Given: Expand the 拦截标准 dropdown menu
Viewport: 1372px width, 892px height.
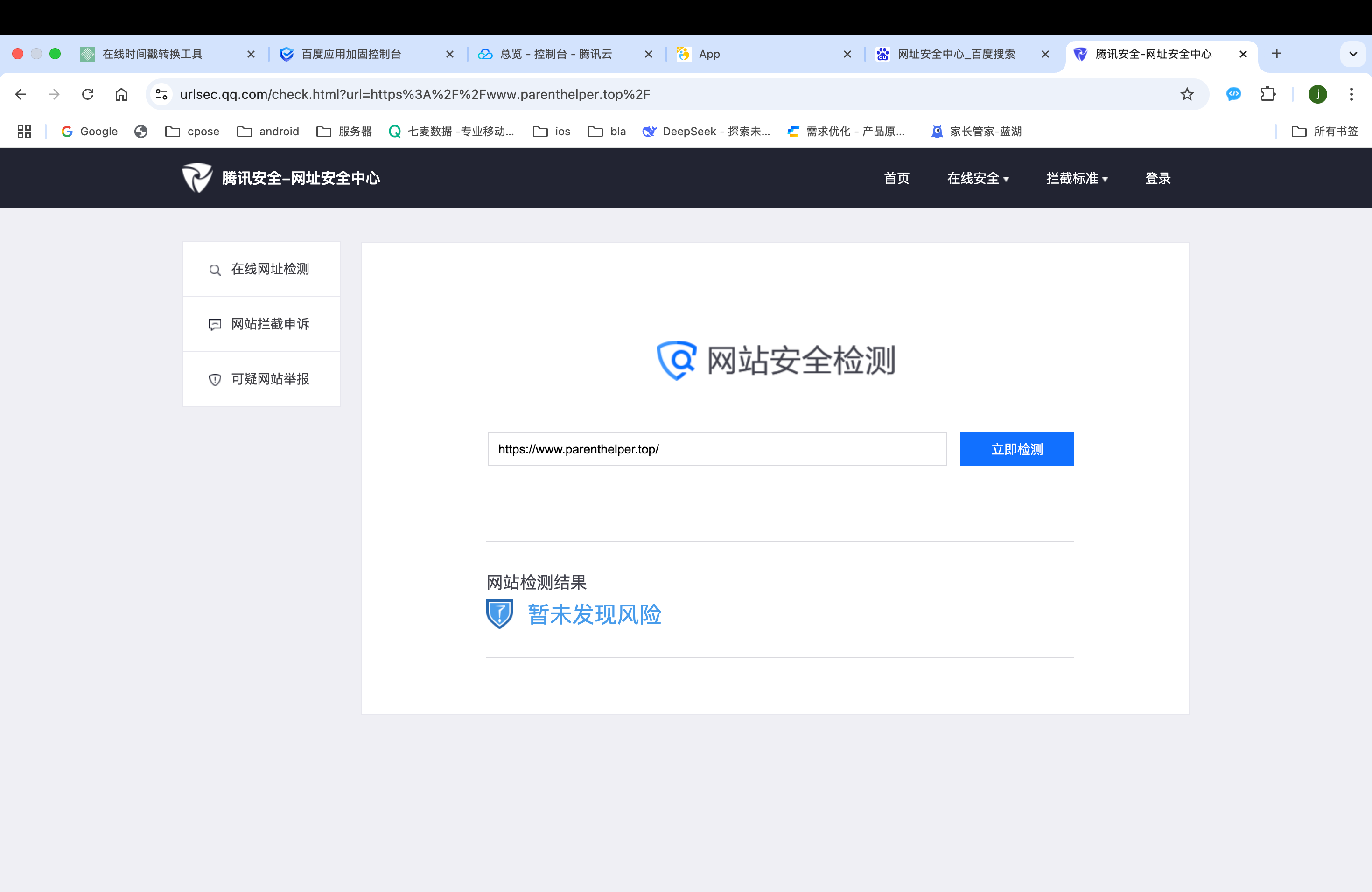Looking at the screenshot, I should [x=1076, y=179].
